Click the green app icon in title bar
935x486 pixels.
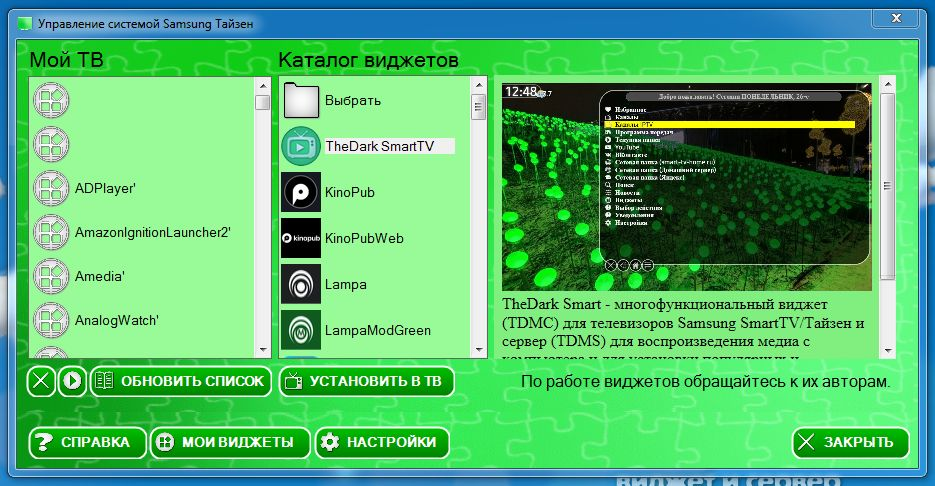(x=24, y=24)
